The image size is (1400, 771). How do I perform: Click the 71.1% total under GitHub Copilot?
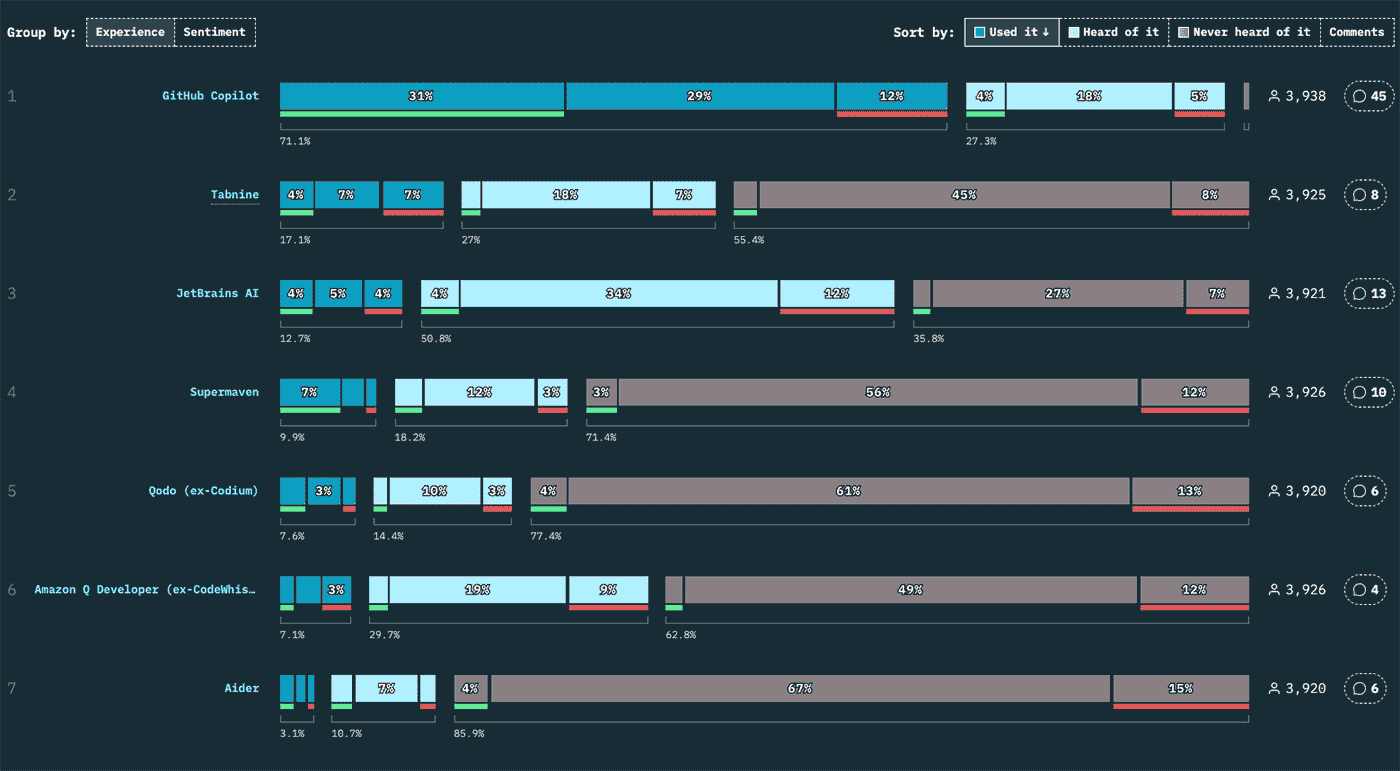click(x=295, y=141)
